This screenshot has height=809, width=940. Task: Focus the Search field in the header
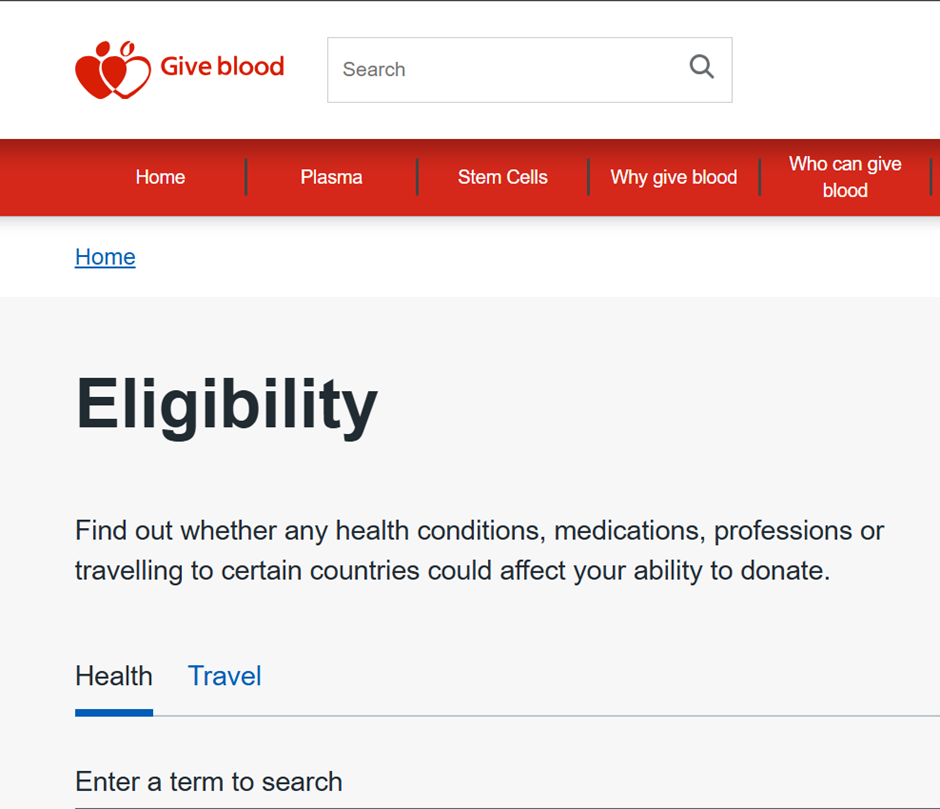pyautogui.click(x=500, y=70)
